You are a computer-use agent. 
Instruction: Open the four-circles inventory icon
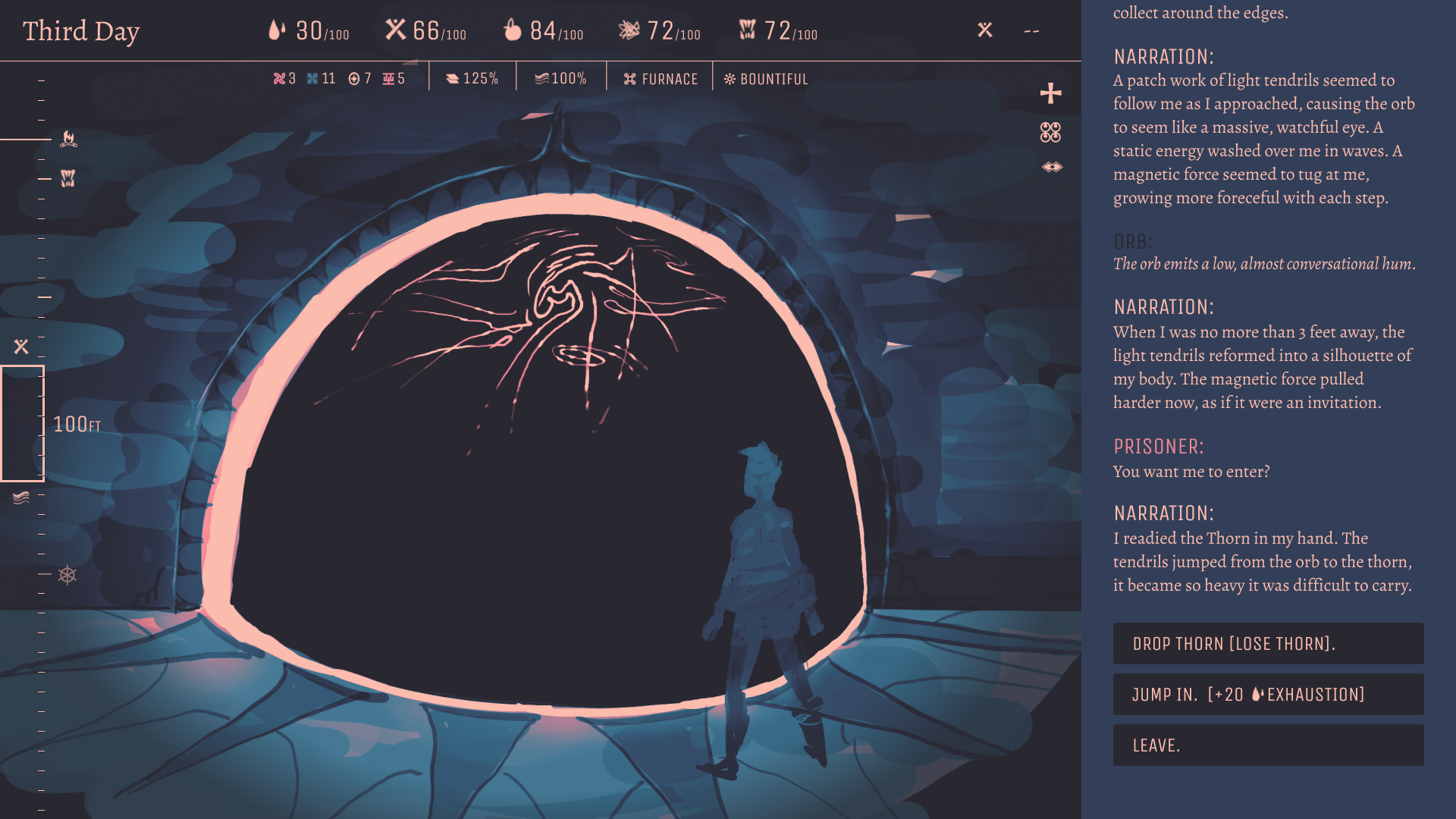tap(1050, 133)
